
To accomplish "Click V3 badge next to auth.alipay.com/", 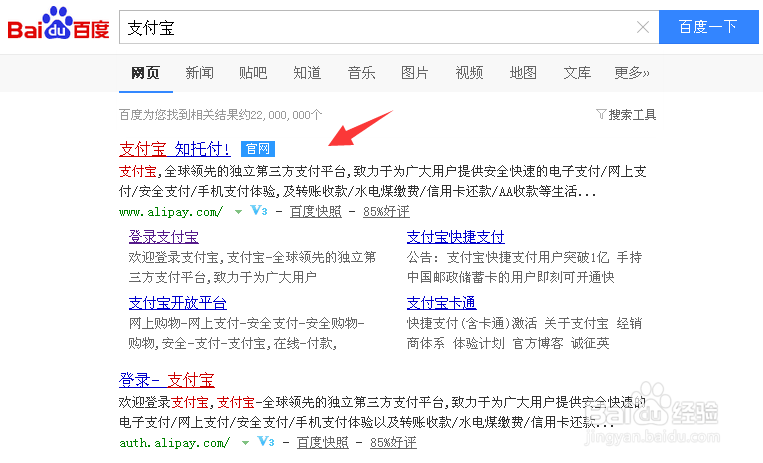I will click(266, 442).
